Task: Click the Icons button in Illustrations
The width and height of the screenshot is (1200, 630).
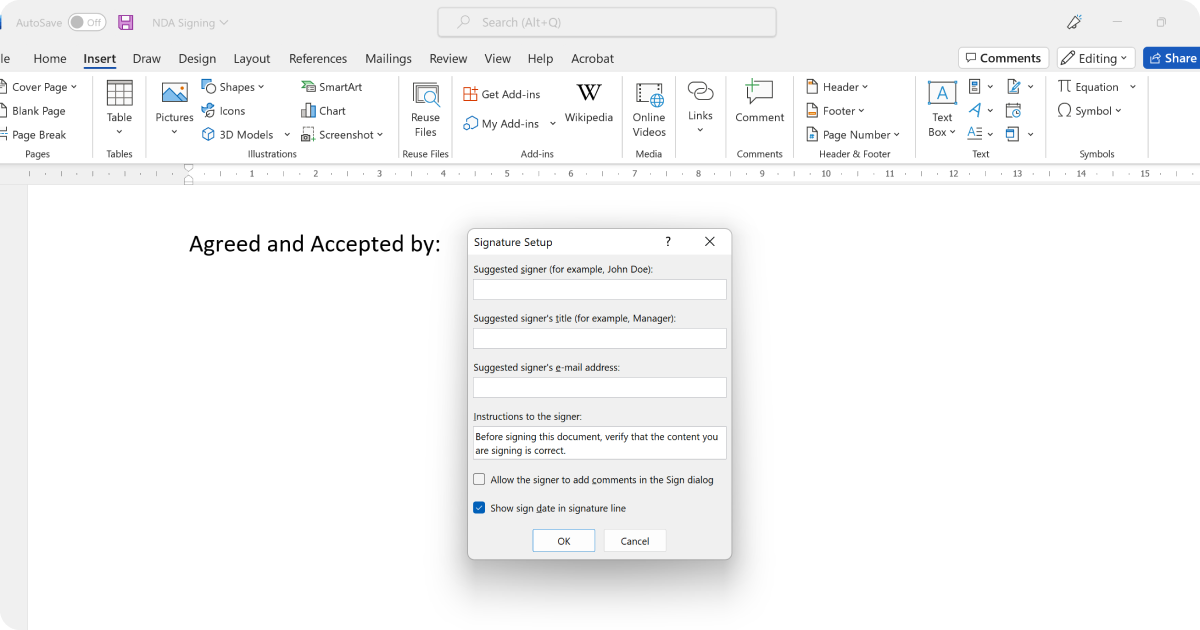Action: tap(223, 111)
